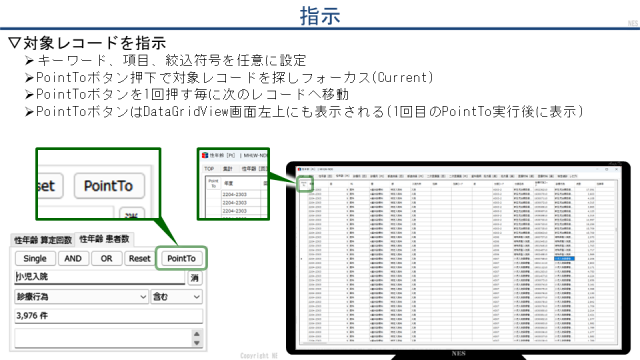Switch to the 性年齢 患者数 tab
Image resolution: width=640 pixels, height=360 pixels.
(x=104, y=239)
